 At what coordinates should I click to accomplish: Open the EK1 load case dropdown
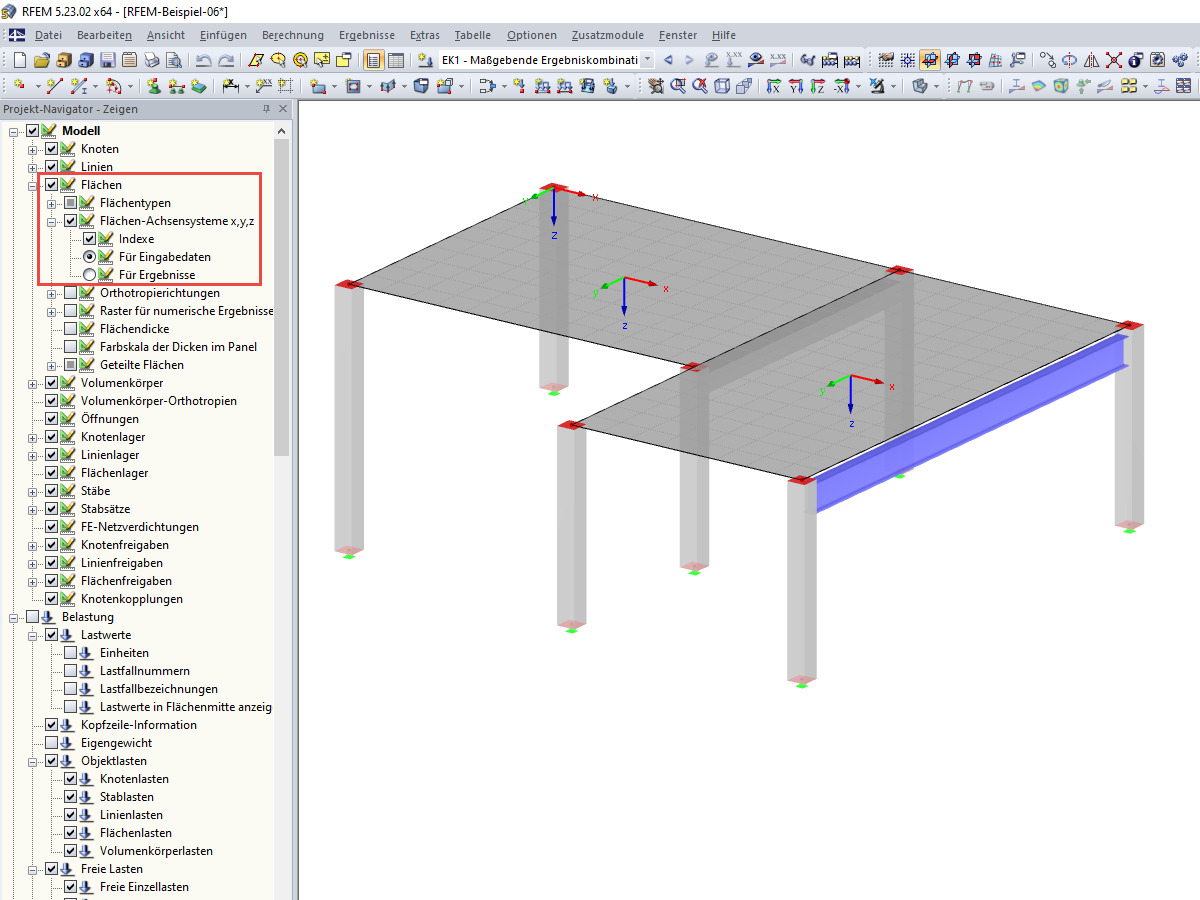[647, 60]
